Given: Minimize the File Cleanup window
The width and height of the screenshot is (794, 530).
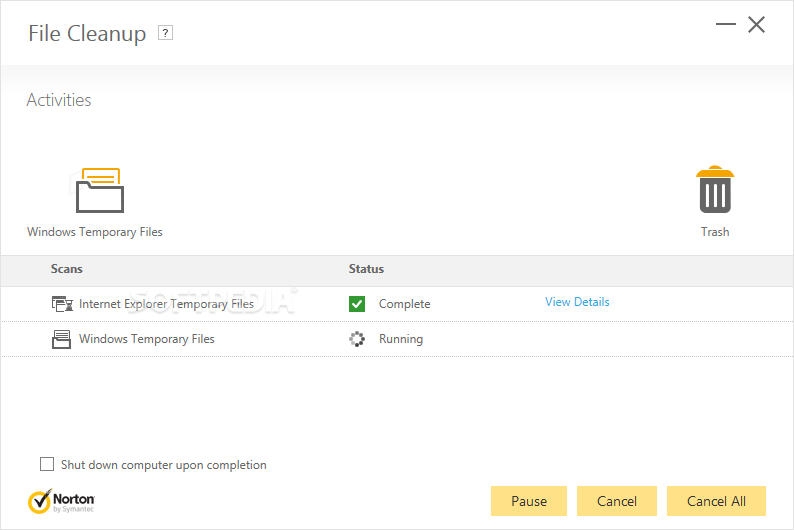Looking at the screenshot, I should click(x=726, y=24).
